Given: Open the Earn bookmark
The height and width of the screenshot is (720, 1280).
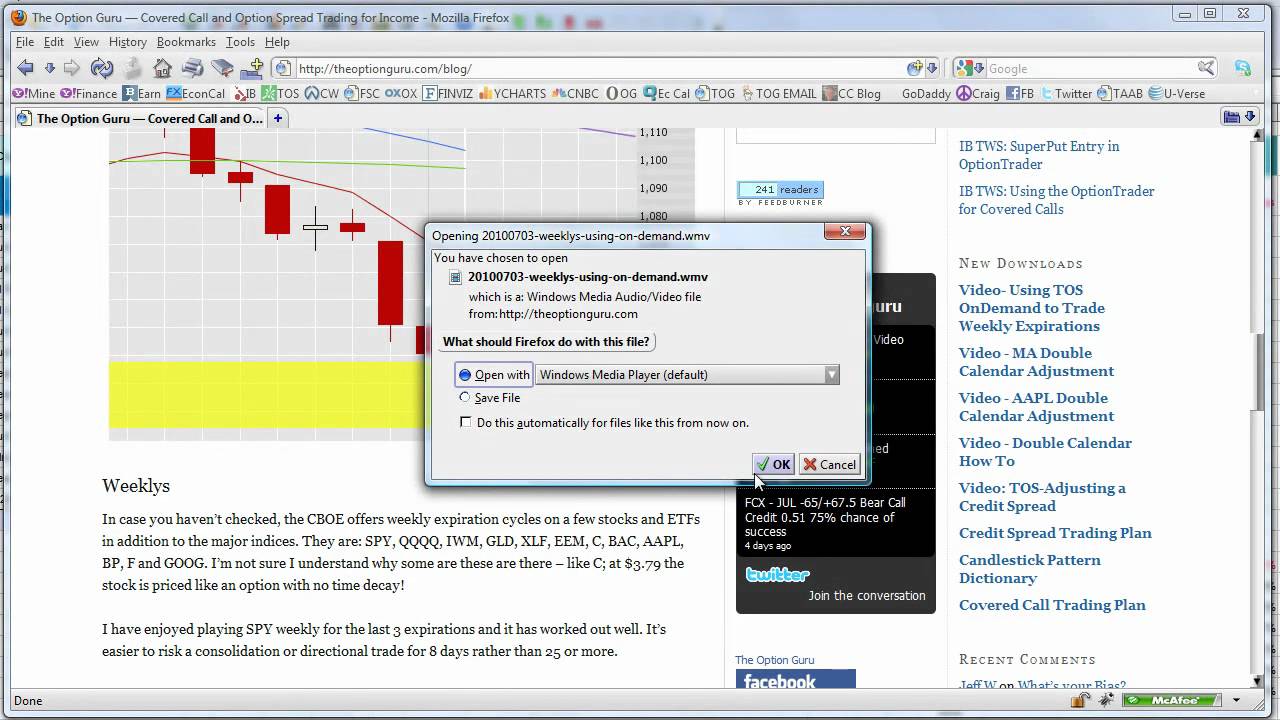Looking at the screenshot, I should 142,93.
